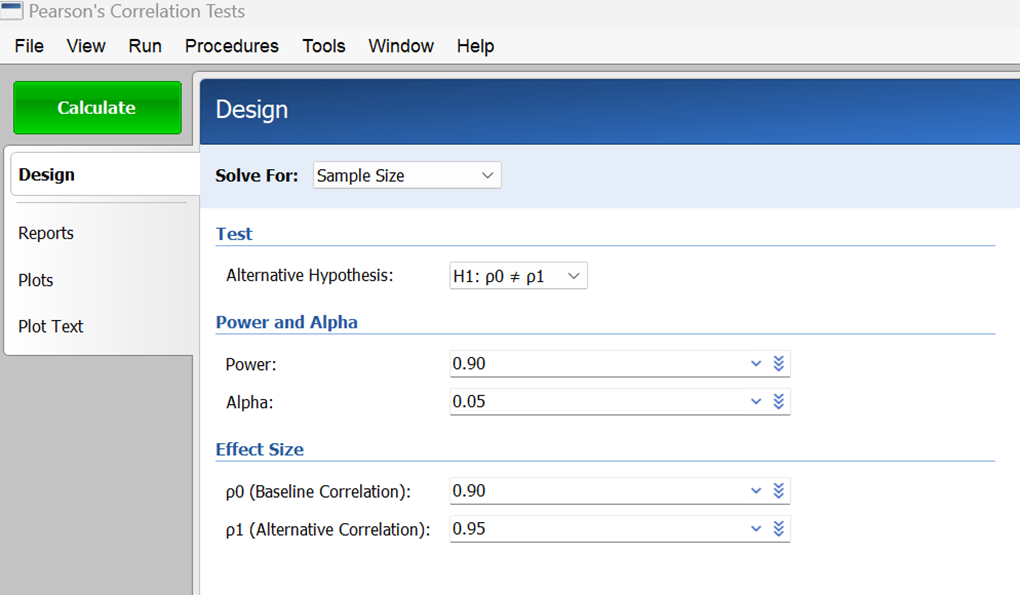
Task: Switch to the Reports tab
Action: point(46,233)
